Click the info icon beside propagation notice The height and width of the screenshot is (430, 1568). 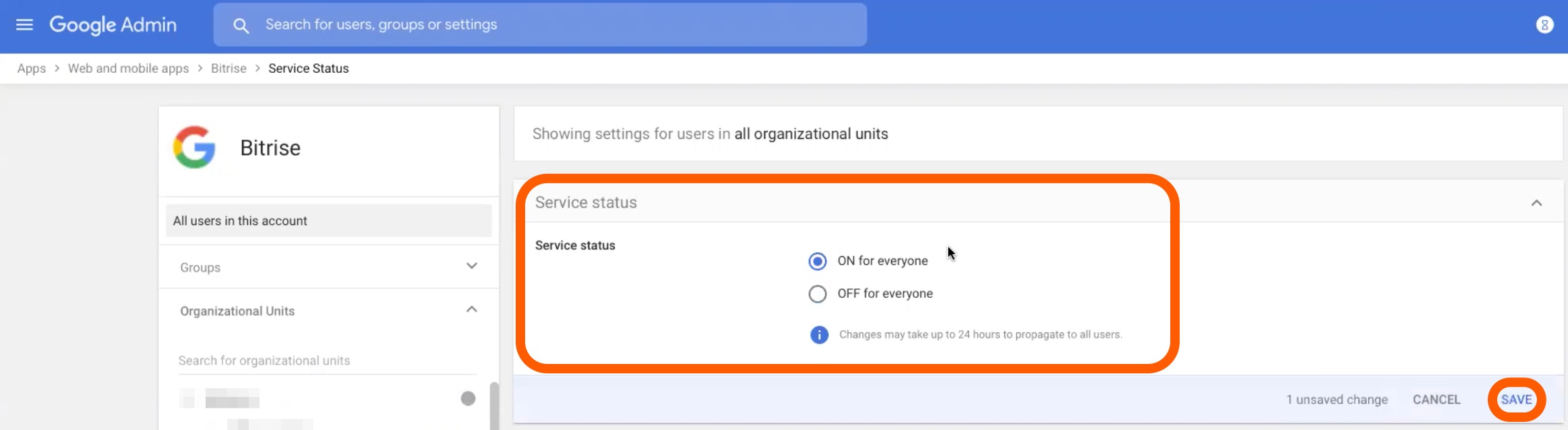(x=819, y=334)
